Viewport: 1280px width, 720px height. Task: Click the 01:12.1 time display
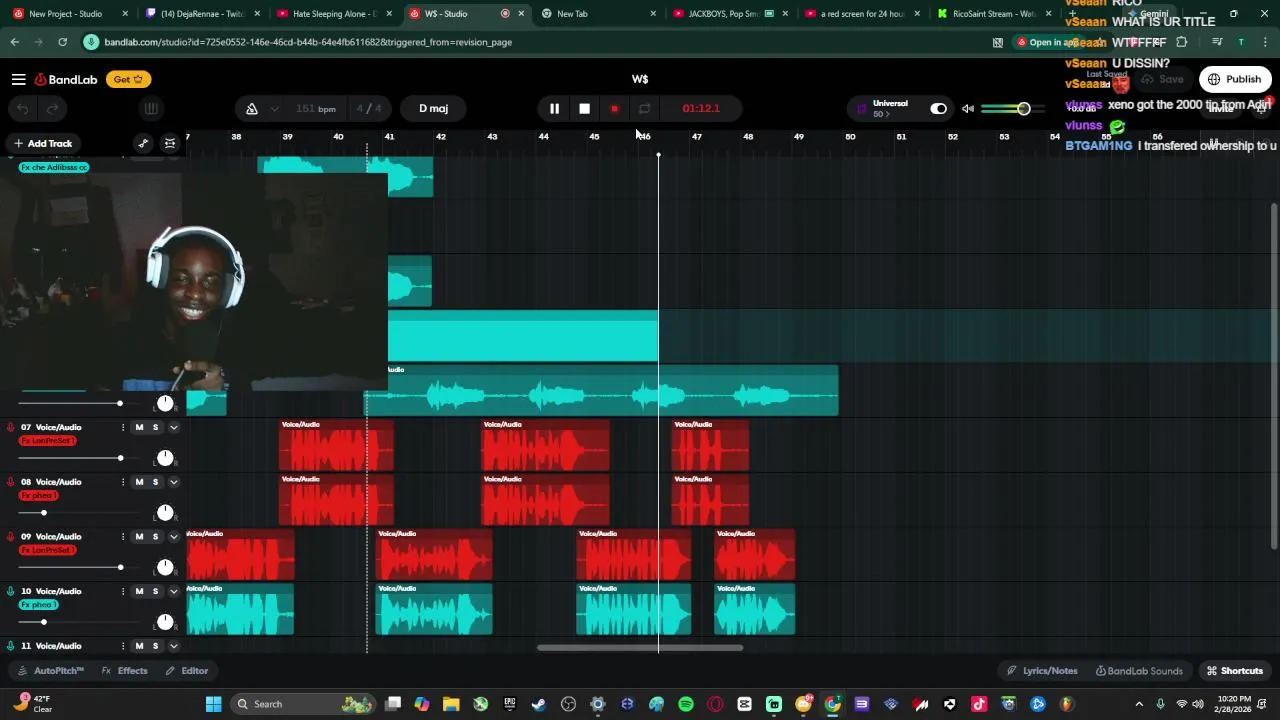click(701, 108)
